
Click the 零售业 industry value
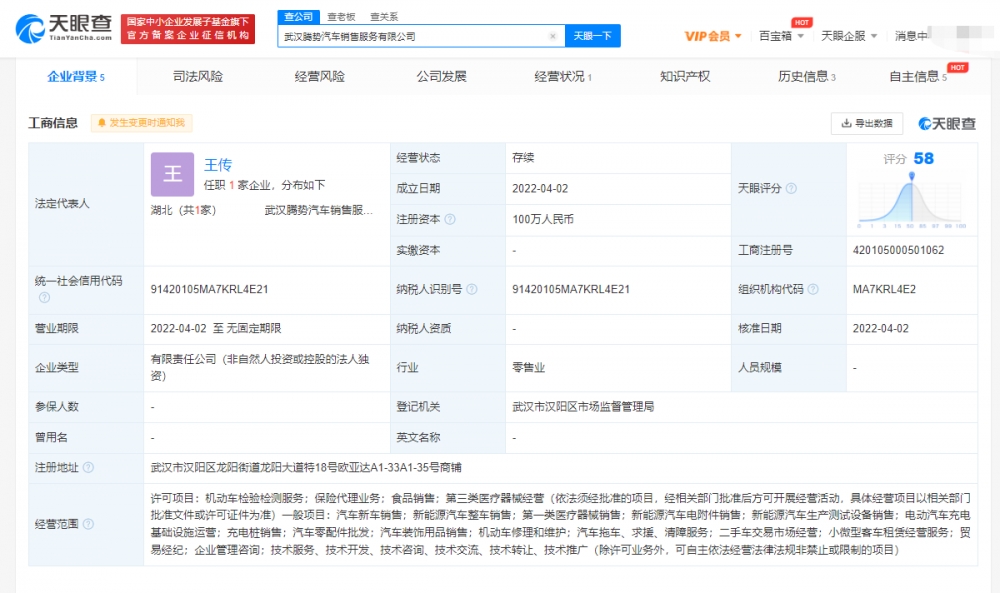pyautogui.click(x=528, y=367)
